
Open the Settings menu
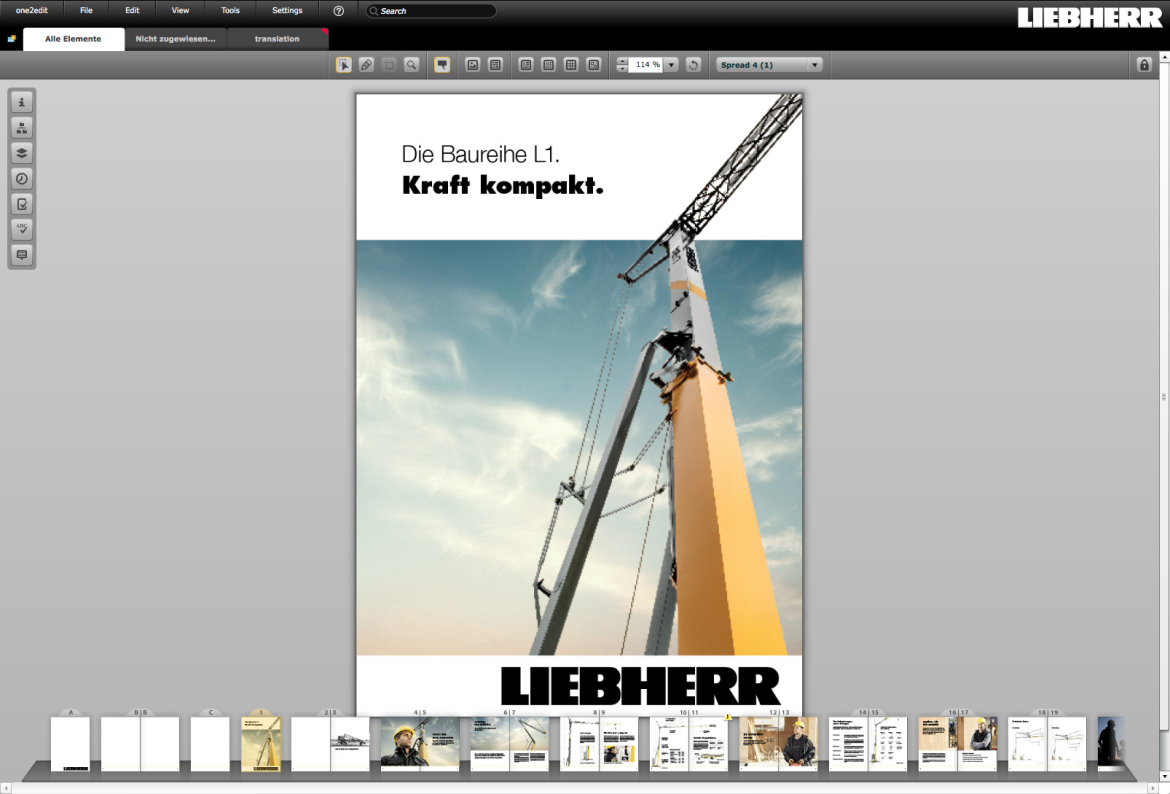287,10
